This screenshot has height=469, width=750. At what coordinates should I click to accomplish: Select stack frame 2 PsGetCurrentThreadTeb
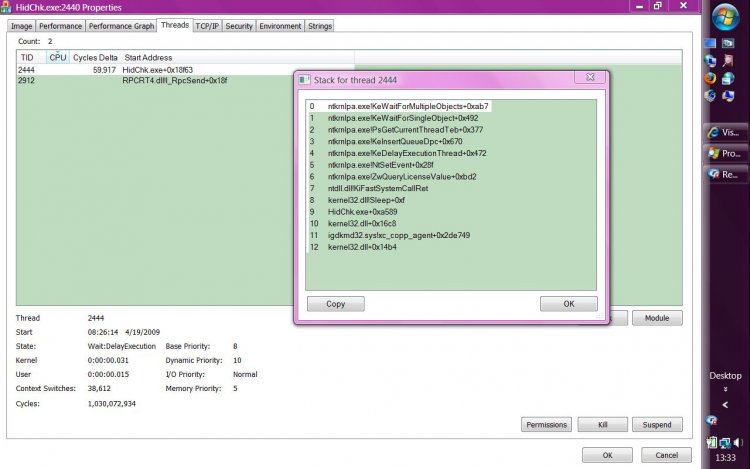[405, 130]
